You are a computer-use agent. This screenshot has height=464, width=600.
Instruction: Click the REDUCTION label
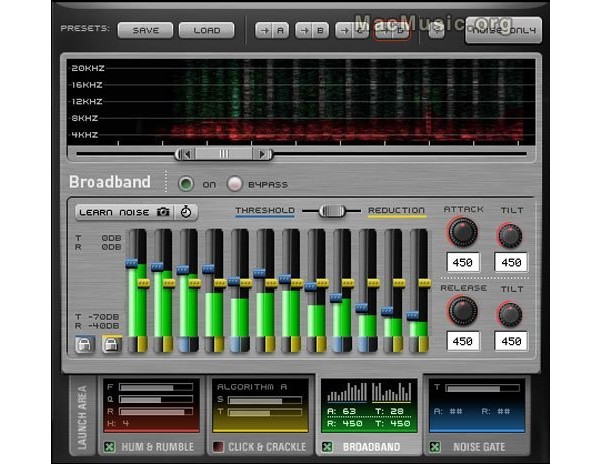pyautogui.click(x=396, y=210)
